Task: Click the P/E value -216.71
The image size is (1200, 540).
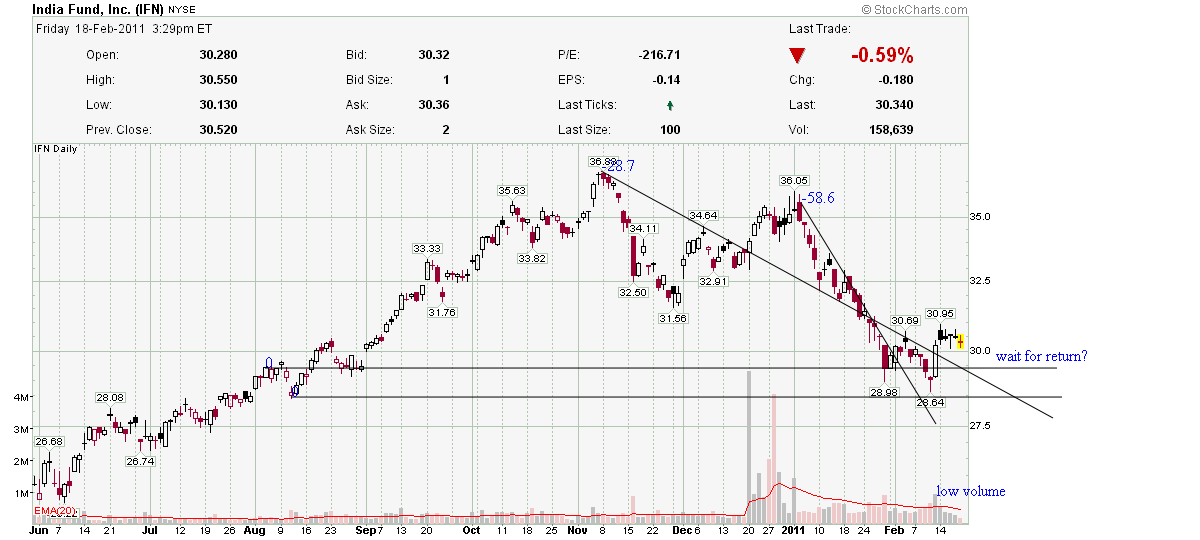Action: 659,55
